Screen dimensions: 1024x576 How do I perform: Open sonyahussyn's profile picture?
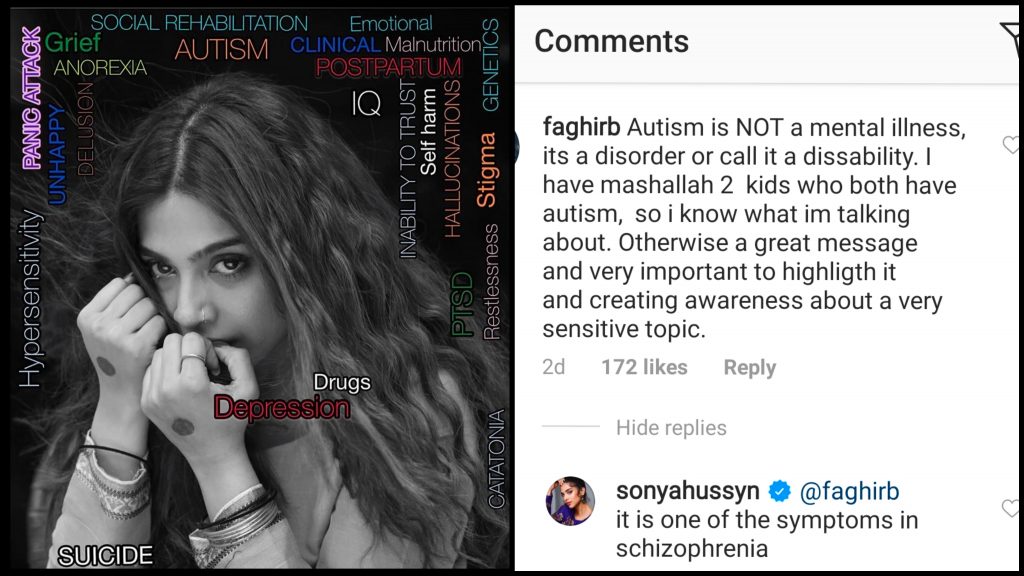point(572,500)
